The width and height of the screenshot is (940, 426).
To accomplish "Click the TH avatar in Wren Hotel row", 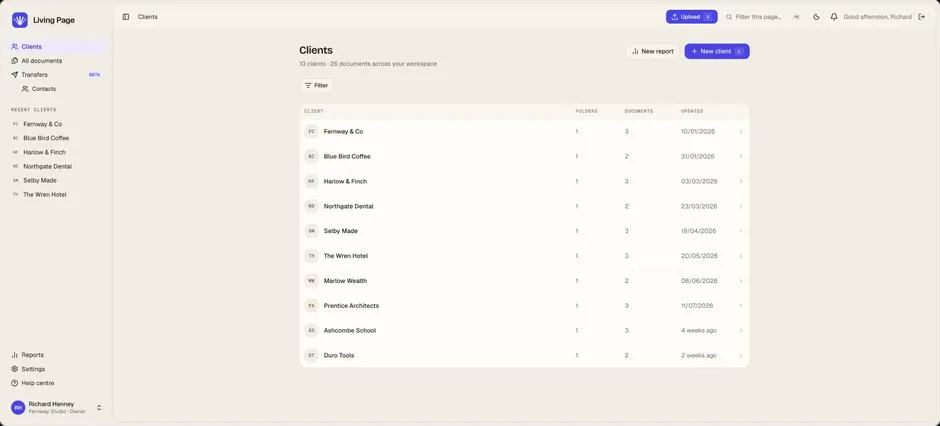I will (311, 256).
